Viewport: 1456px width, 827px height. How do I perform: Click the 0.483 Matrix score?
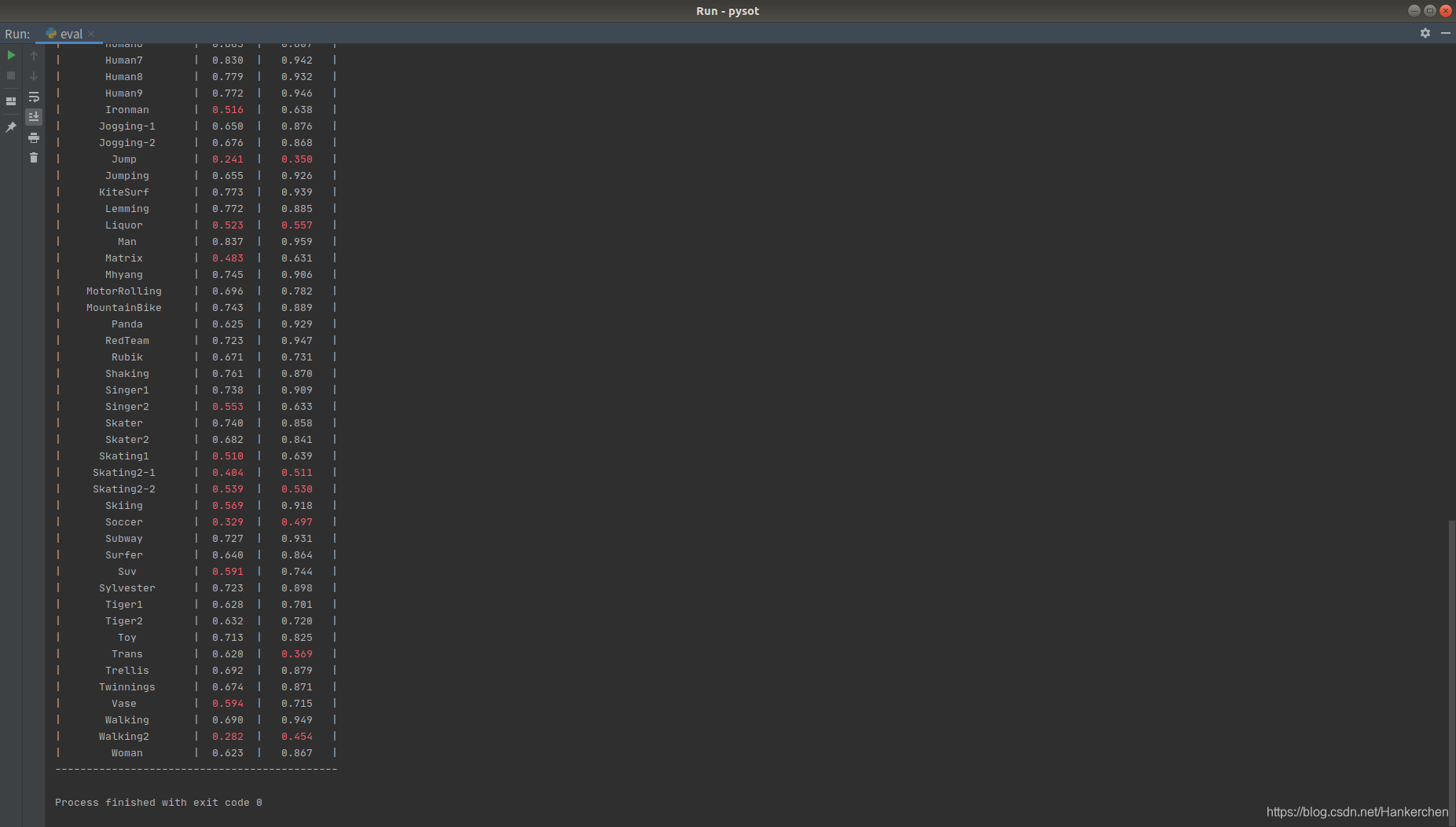click(x=228, y=258)
